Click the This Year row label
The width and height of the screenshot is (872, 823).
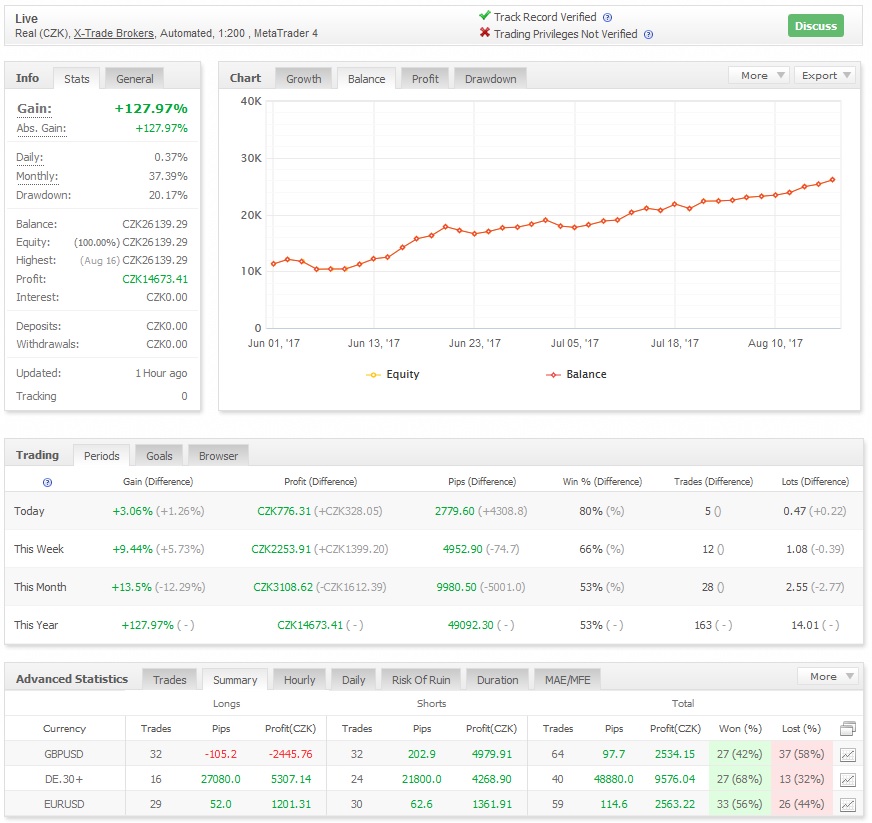click(x=36, y=624)
